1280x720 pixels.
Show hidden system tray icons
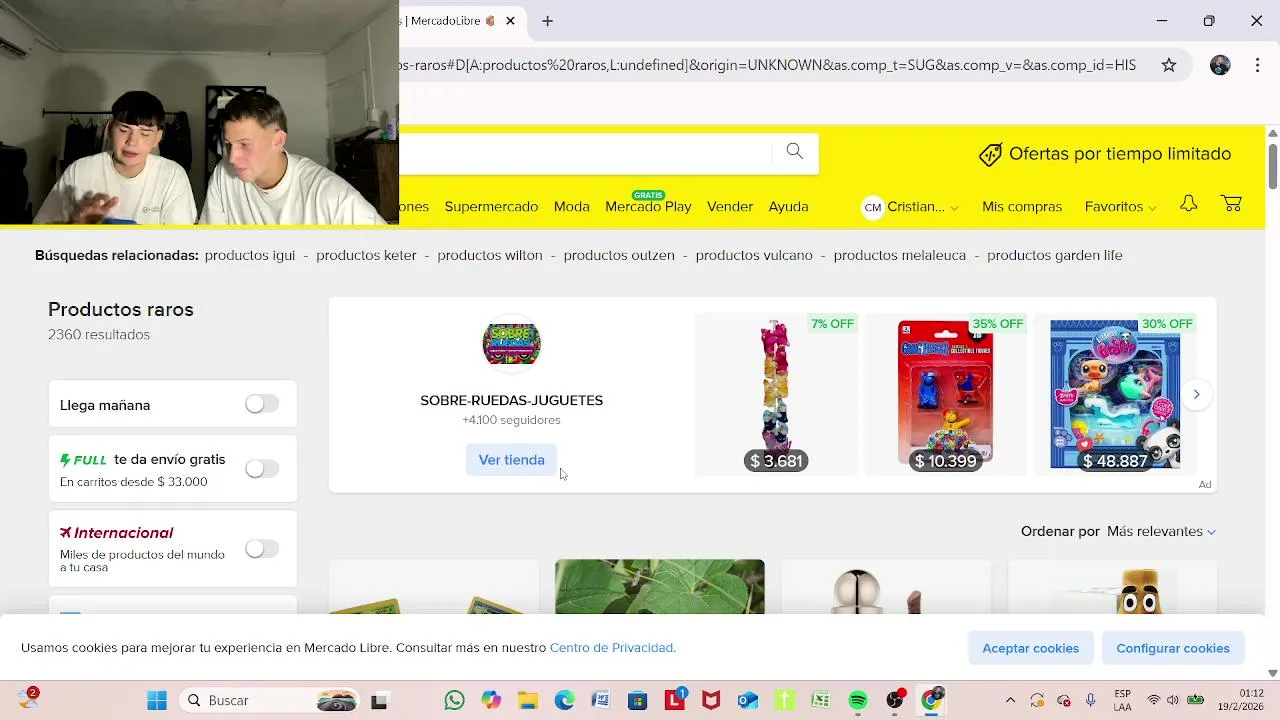[x=1010, y=700]
